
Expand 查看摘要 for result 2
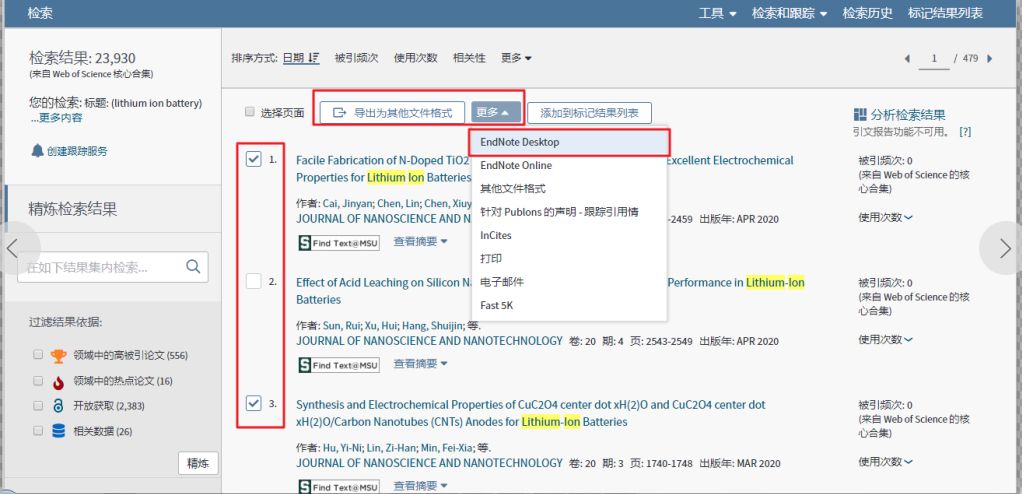pos(420,363)
